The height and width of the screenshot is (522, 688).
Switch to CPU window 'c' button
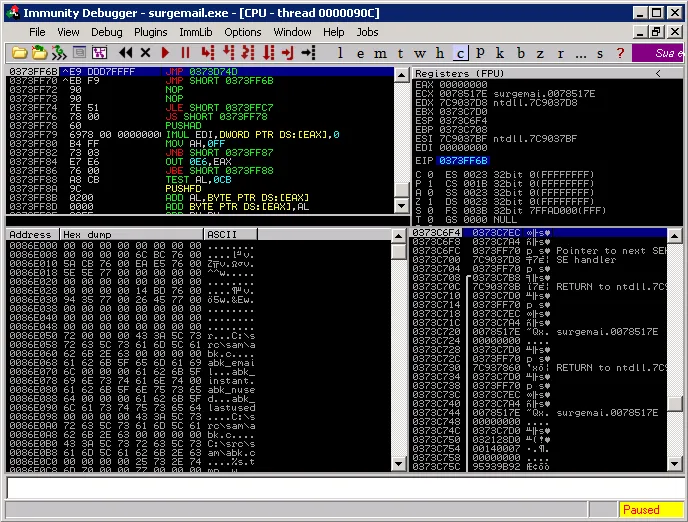tap(460, 52)
